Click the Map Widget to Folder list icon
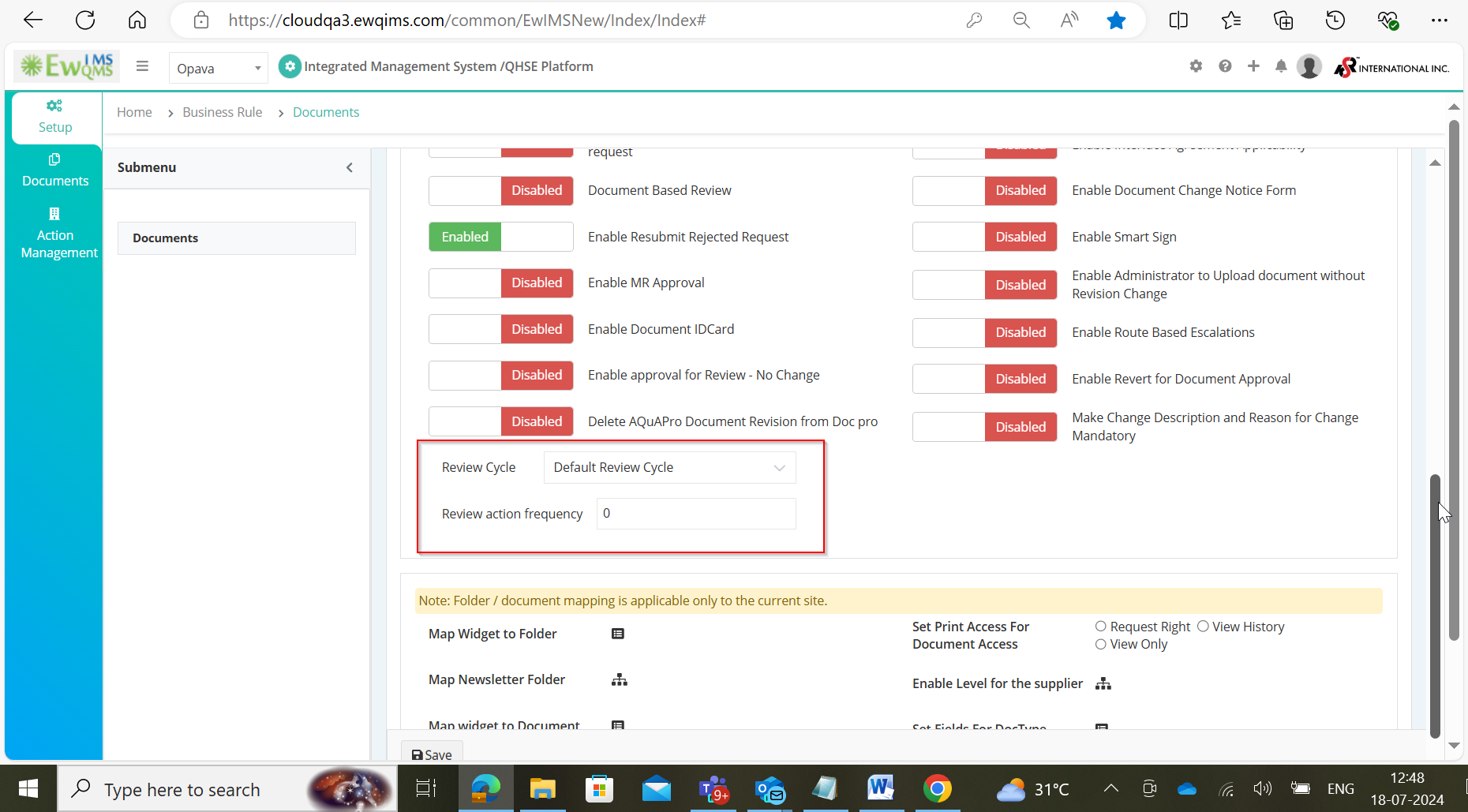Image resolution: width=1468 pixels, height=812 pixels. (x=618, y=634)
